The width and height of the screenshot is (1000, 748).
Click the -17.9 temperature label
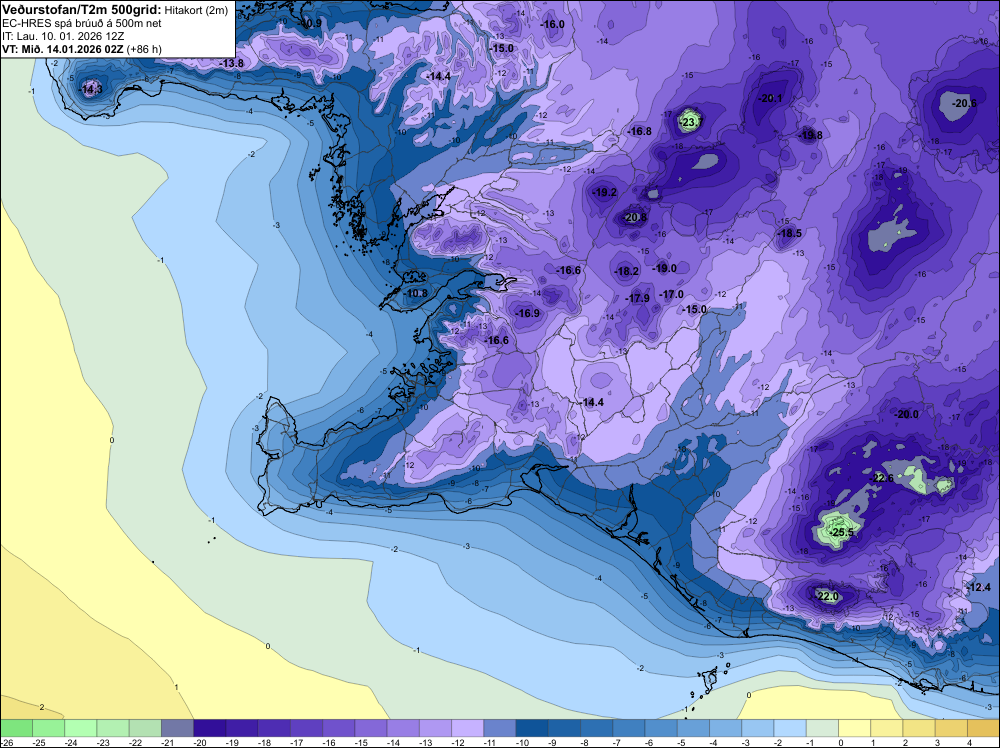pos(636,298)
